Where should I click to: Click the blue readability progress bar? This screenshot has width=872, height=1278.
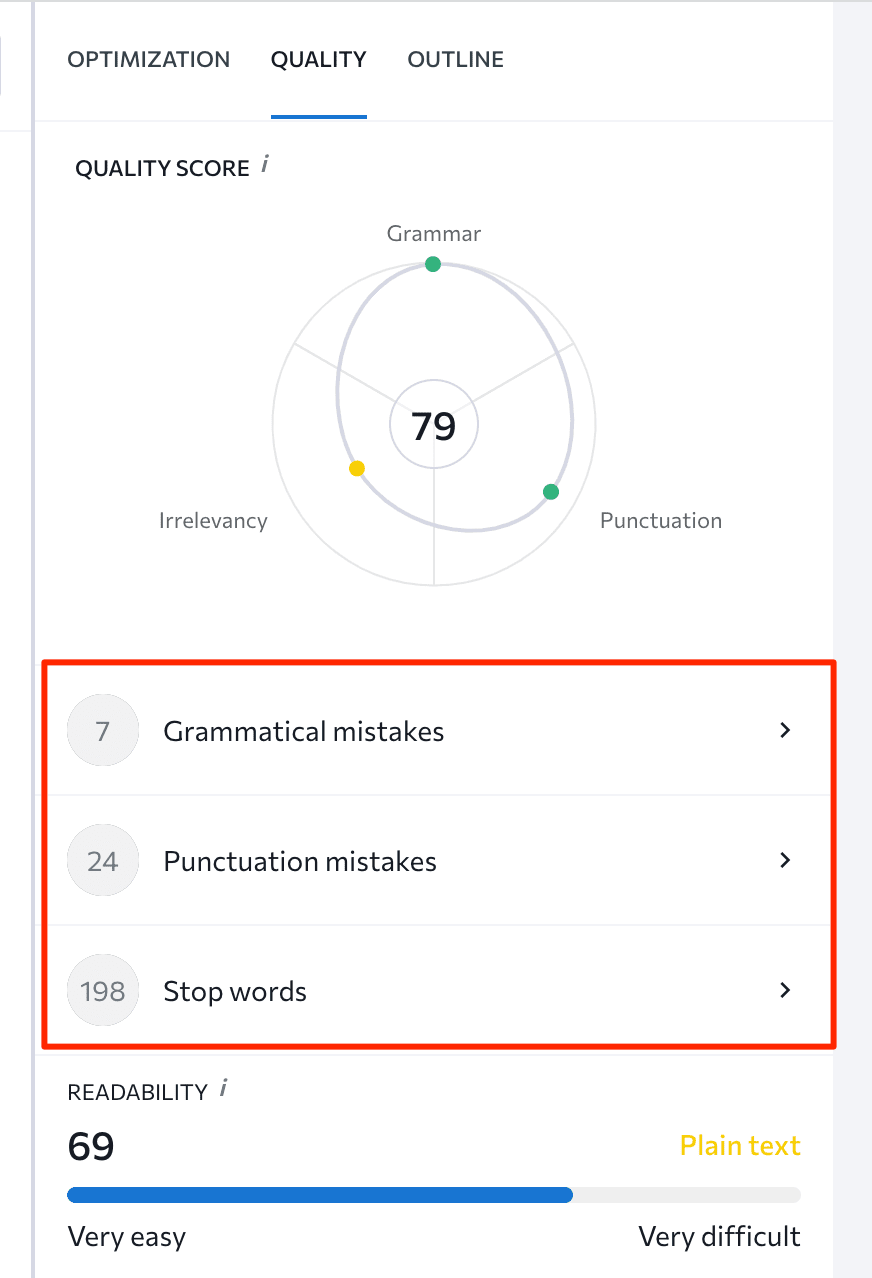point(320,1194)
